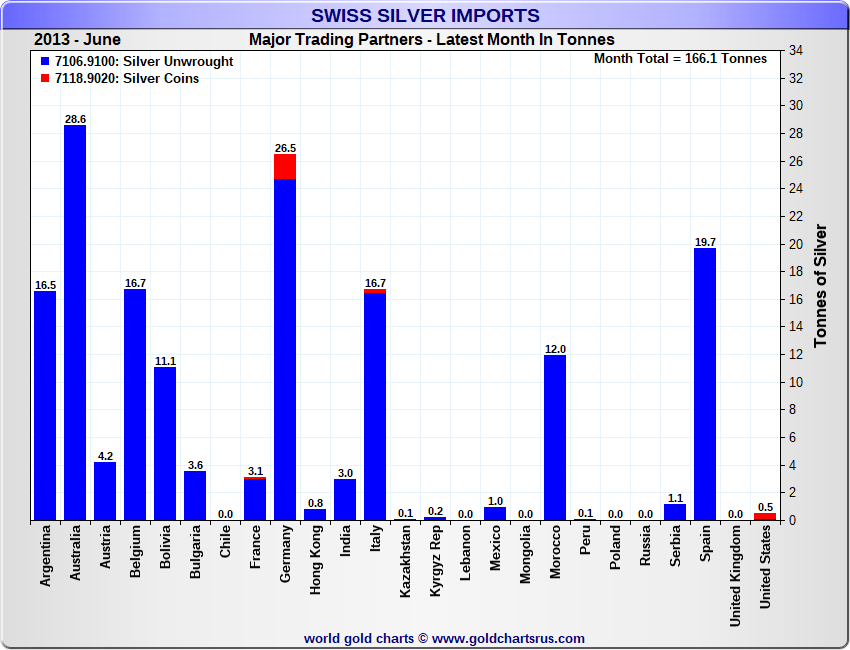Image resolution: width=850 pixels, height=650 pixels.
Task: Select the 26.5 value label above Germany
Action: click(285, 148)
